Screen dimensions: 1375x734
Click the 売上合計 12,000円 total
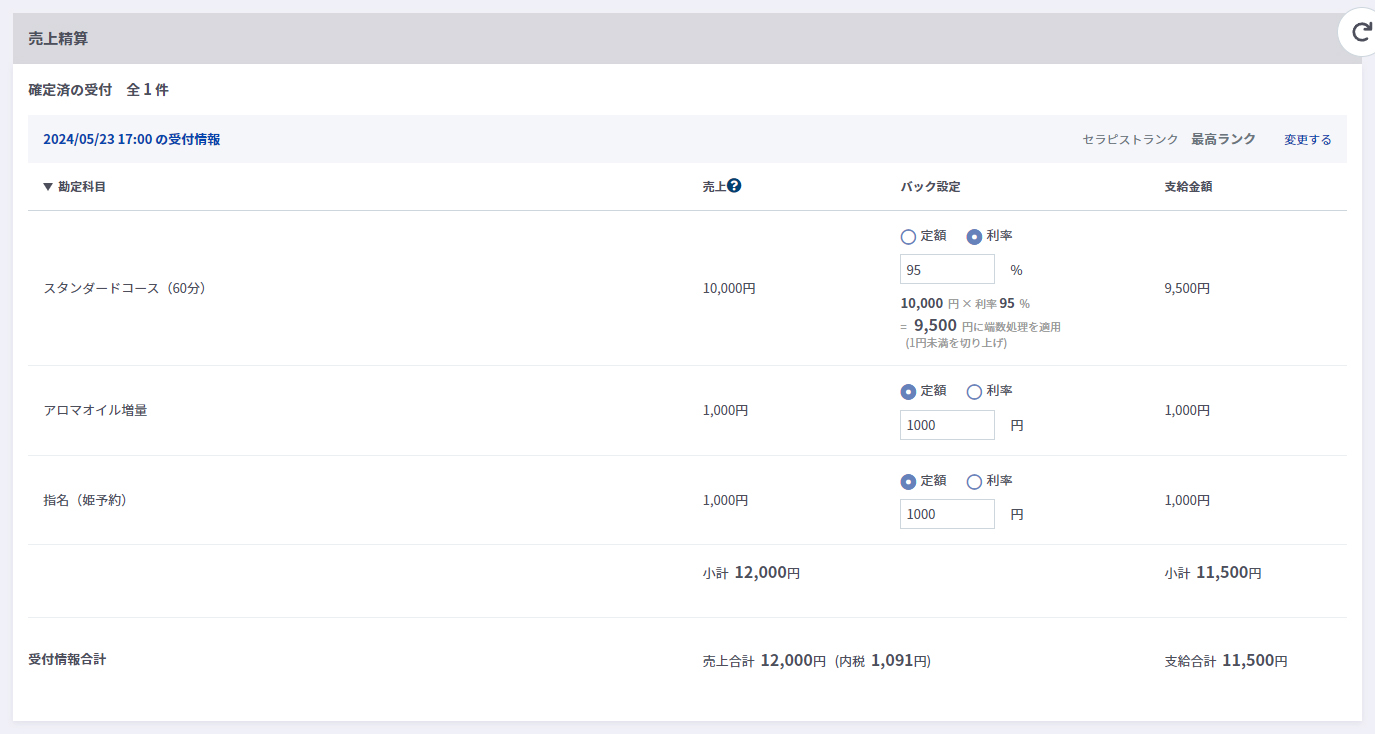click(x=764, y=661)
